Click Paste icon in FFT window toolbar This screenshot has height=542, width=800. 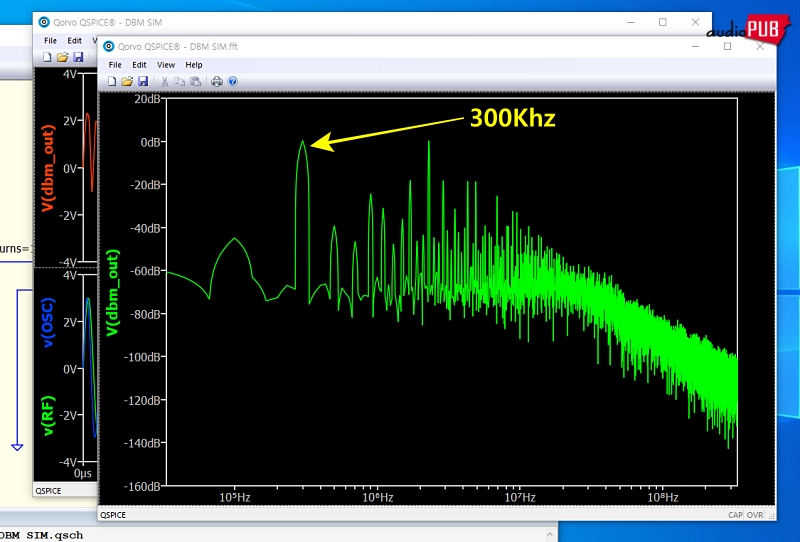coord(195,81)
